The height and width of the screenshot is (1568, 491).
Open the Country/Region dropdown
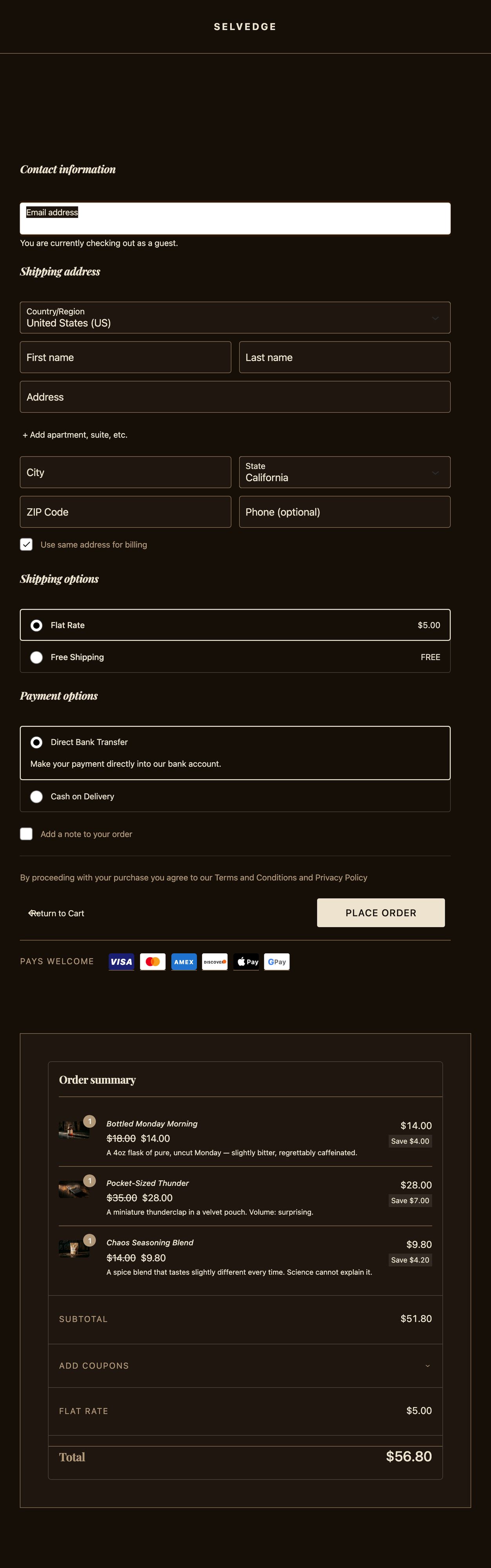(235, 318)
